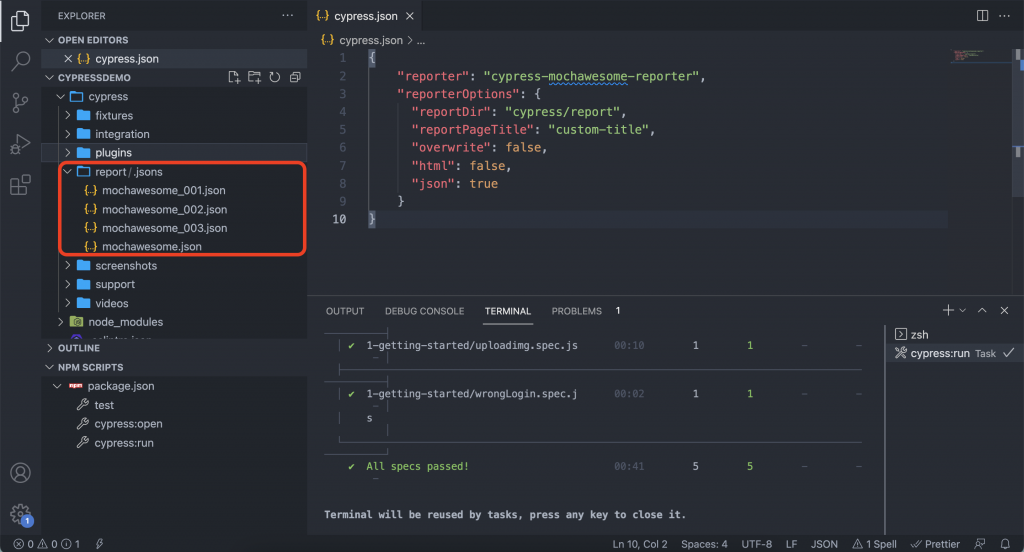Open the launch dropdown beside new terminal
The image size is (1024, 552).
point(963,310)
